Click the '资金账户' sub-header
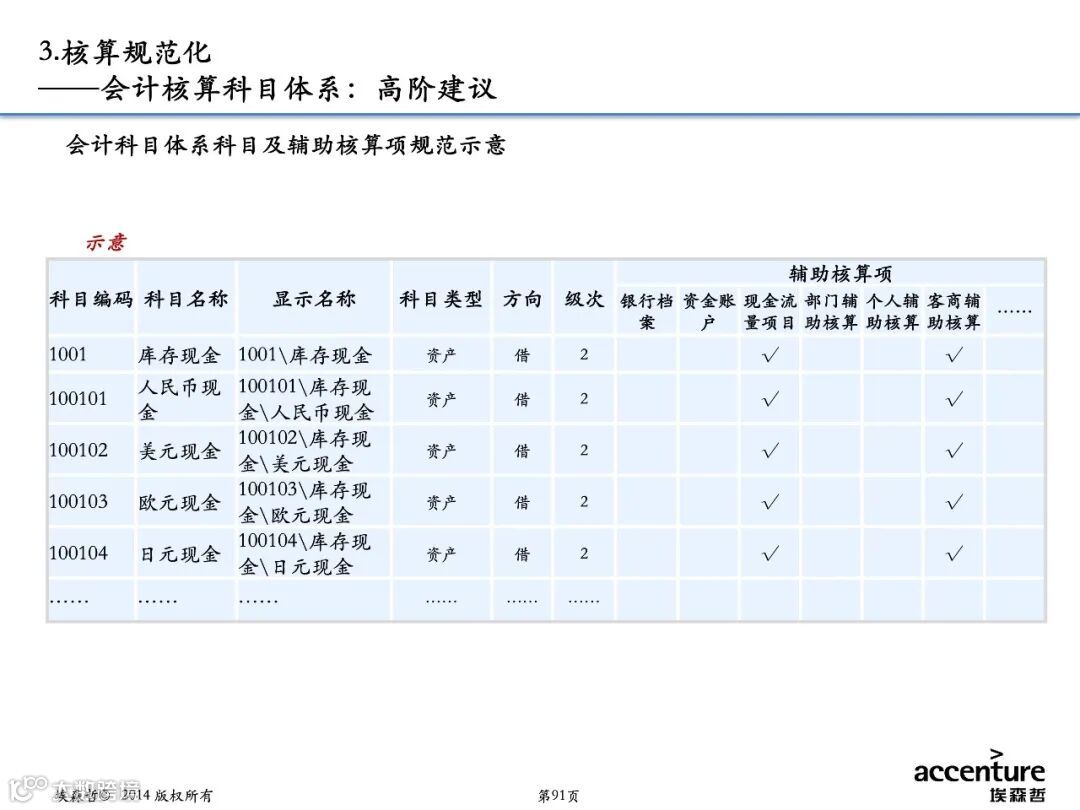 [x=709, y=311]
